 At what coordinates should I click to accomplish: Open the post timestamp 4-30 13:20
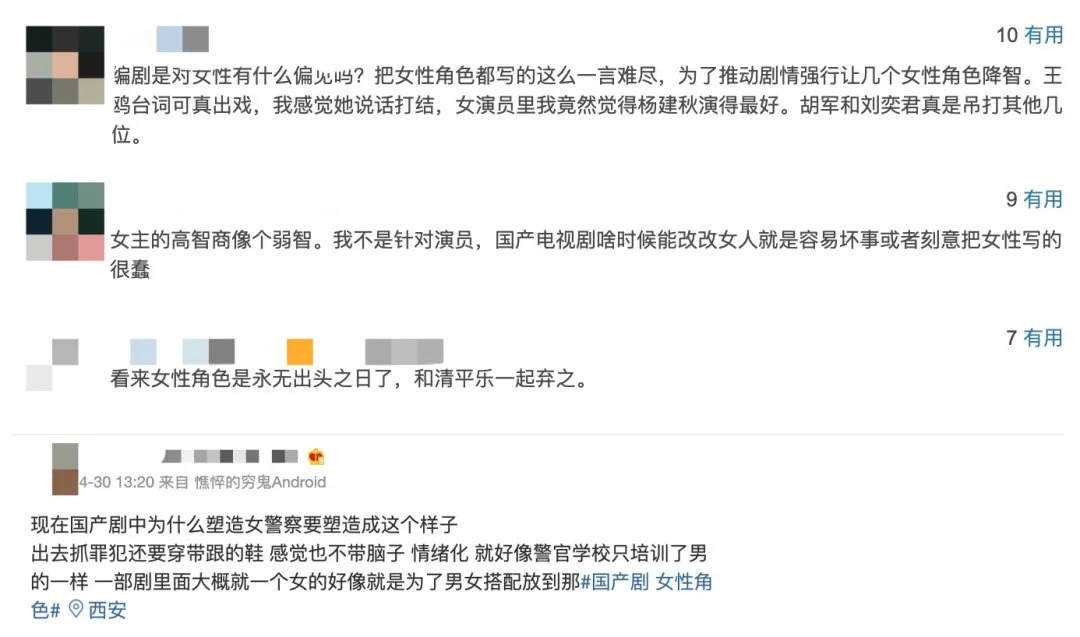115,482
